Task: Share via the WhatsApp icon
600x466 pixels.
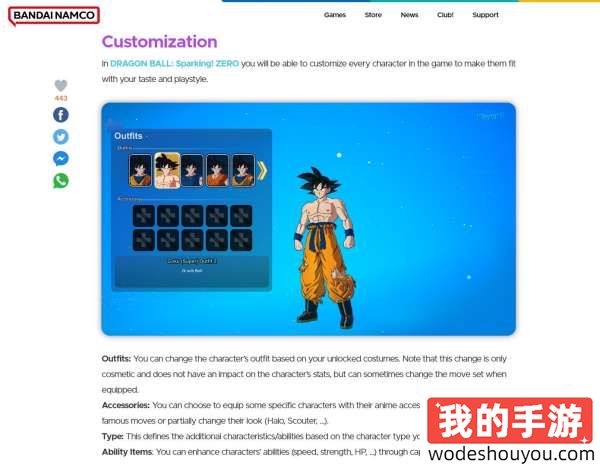Action: coord(61,181)
